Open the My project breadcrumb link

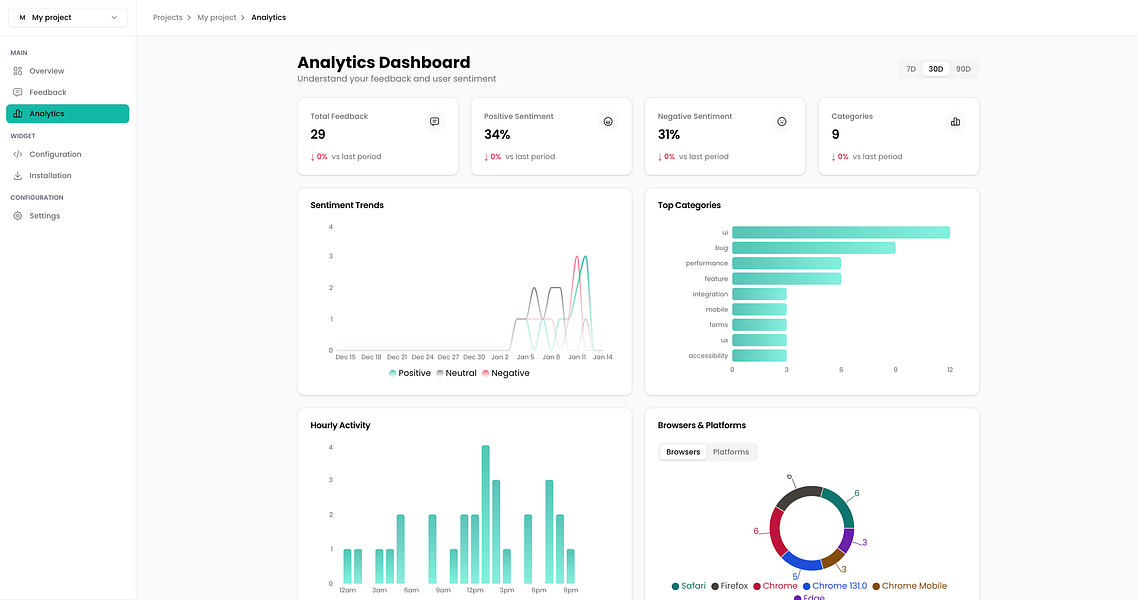coord(217,17)
